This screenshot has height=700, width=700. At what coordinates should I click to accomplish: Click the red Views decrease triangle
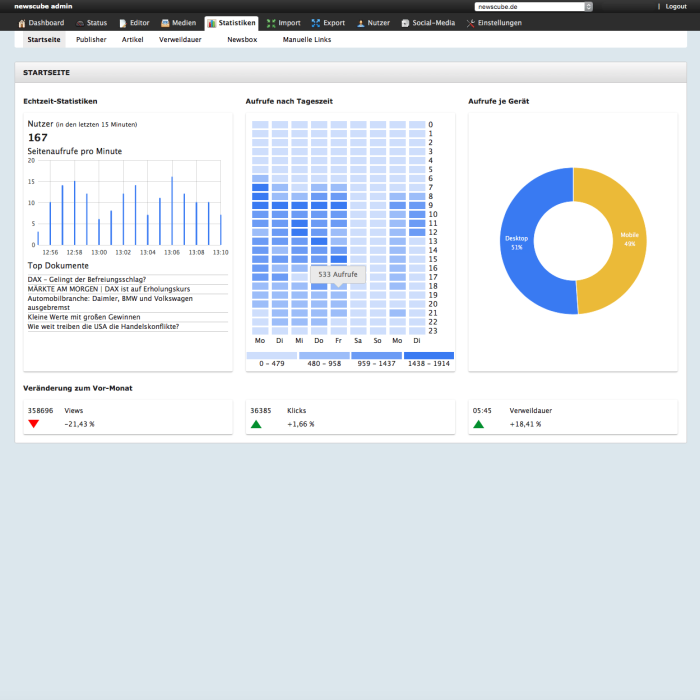tap(33, 424)
